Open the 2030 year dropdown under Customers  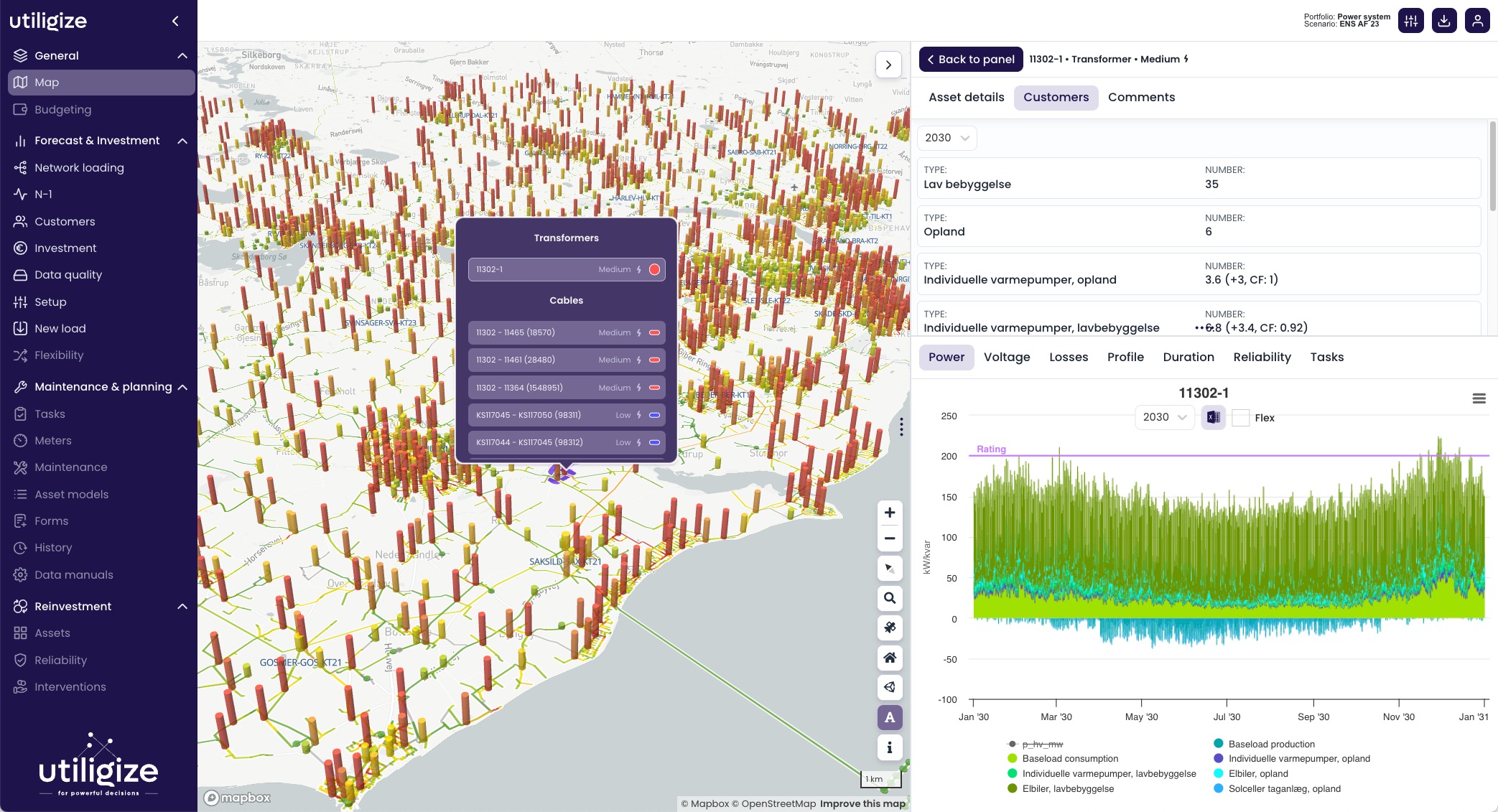(x=946, y=138)
